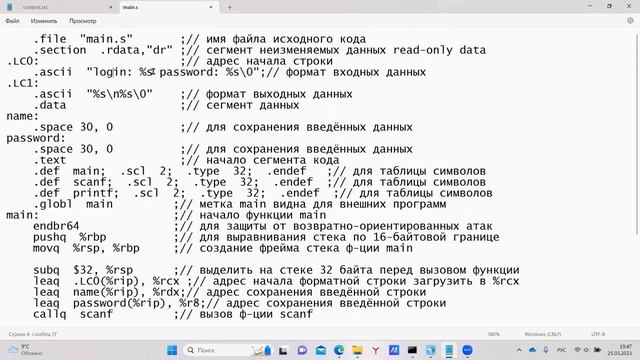The image size is (640, 360).
Task: Click the 'password:' label line
Action: pyautogui.click(x=36, y=138)
